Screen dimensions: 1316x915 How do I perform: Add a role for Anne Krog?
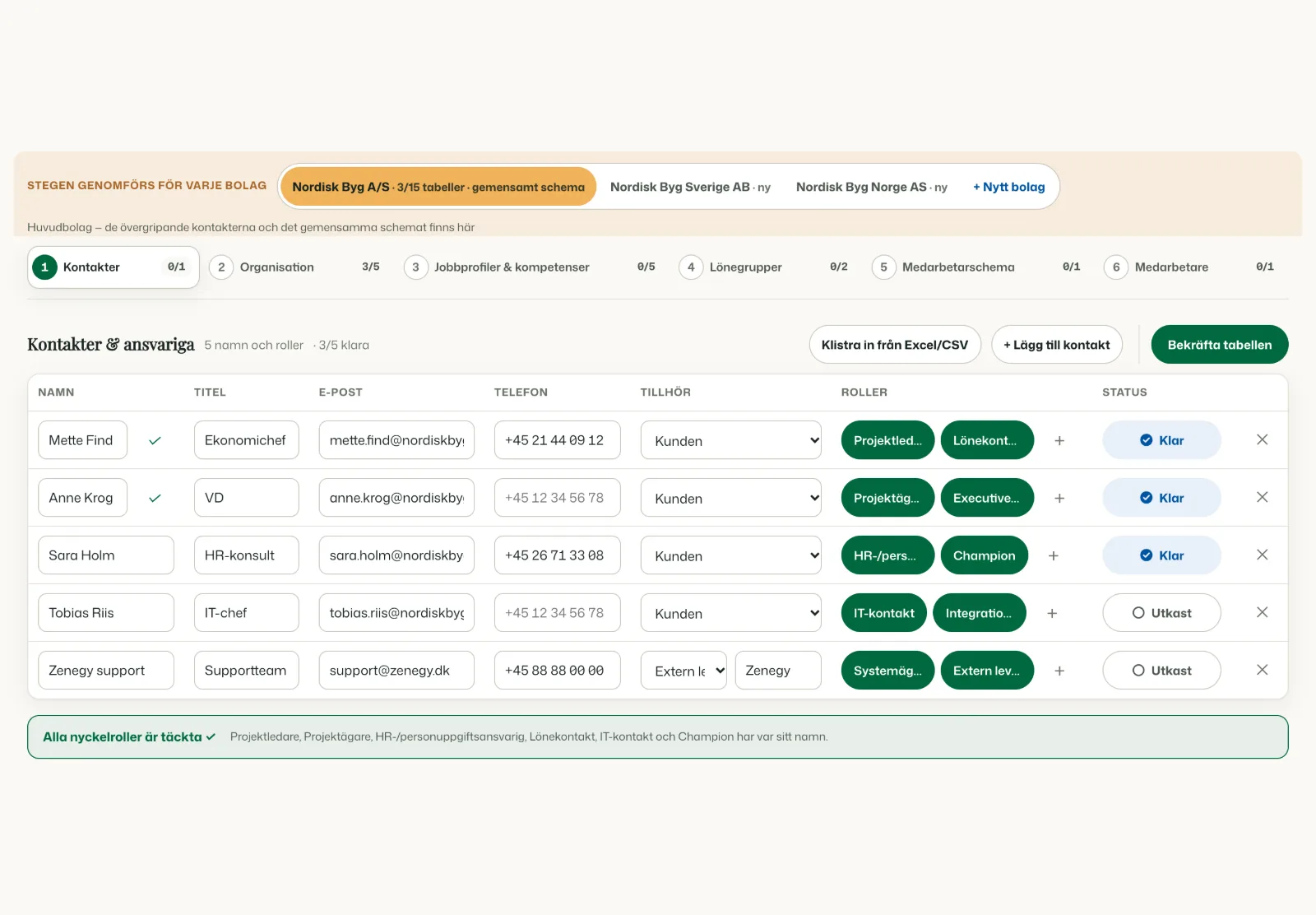pos(1059,499)
